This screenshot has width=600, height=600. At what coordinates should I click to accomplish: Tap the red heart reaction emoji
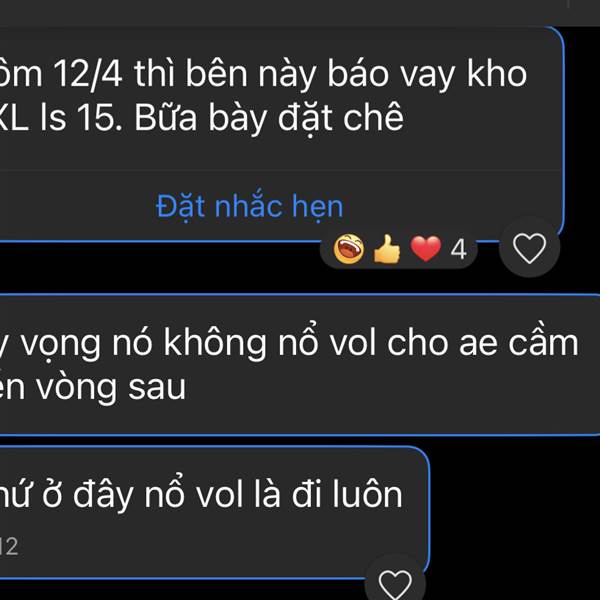coord(426,249)
